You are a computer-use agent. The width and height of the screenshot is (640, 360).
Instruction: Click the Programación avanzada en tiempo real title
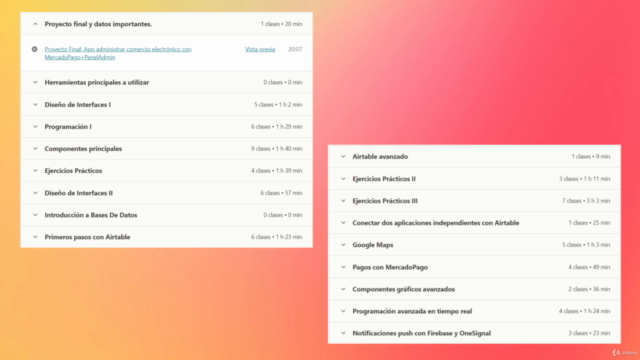pyautogui.click(x=412, y=311)
